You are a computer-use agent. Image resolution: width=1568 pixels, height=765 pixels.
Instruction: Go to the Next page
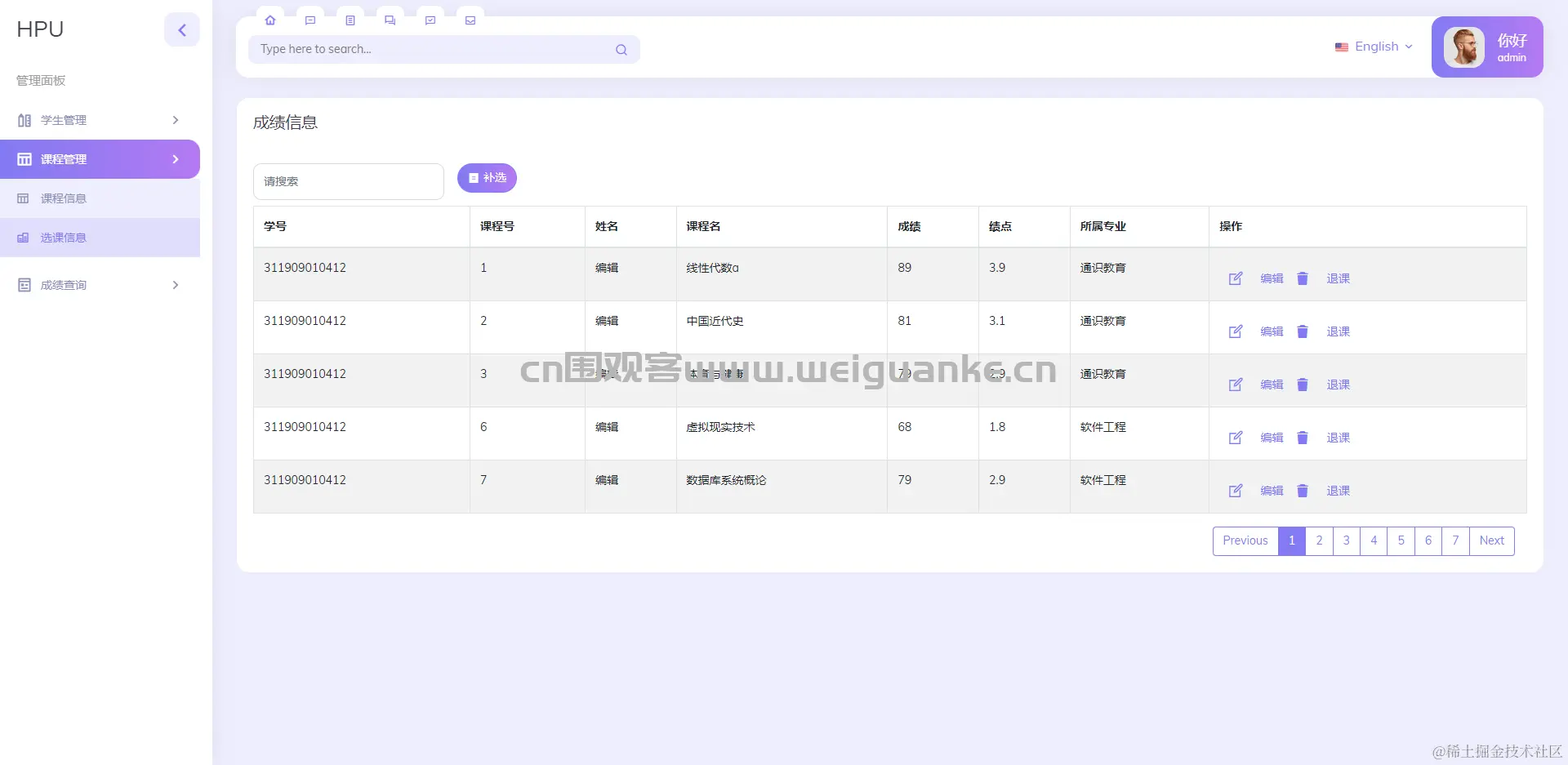click(1492, 541)
